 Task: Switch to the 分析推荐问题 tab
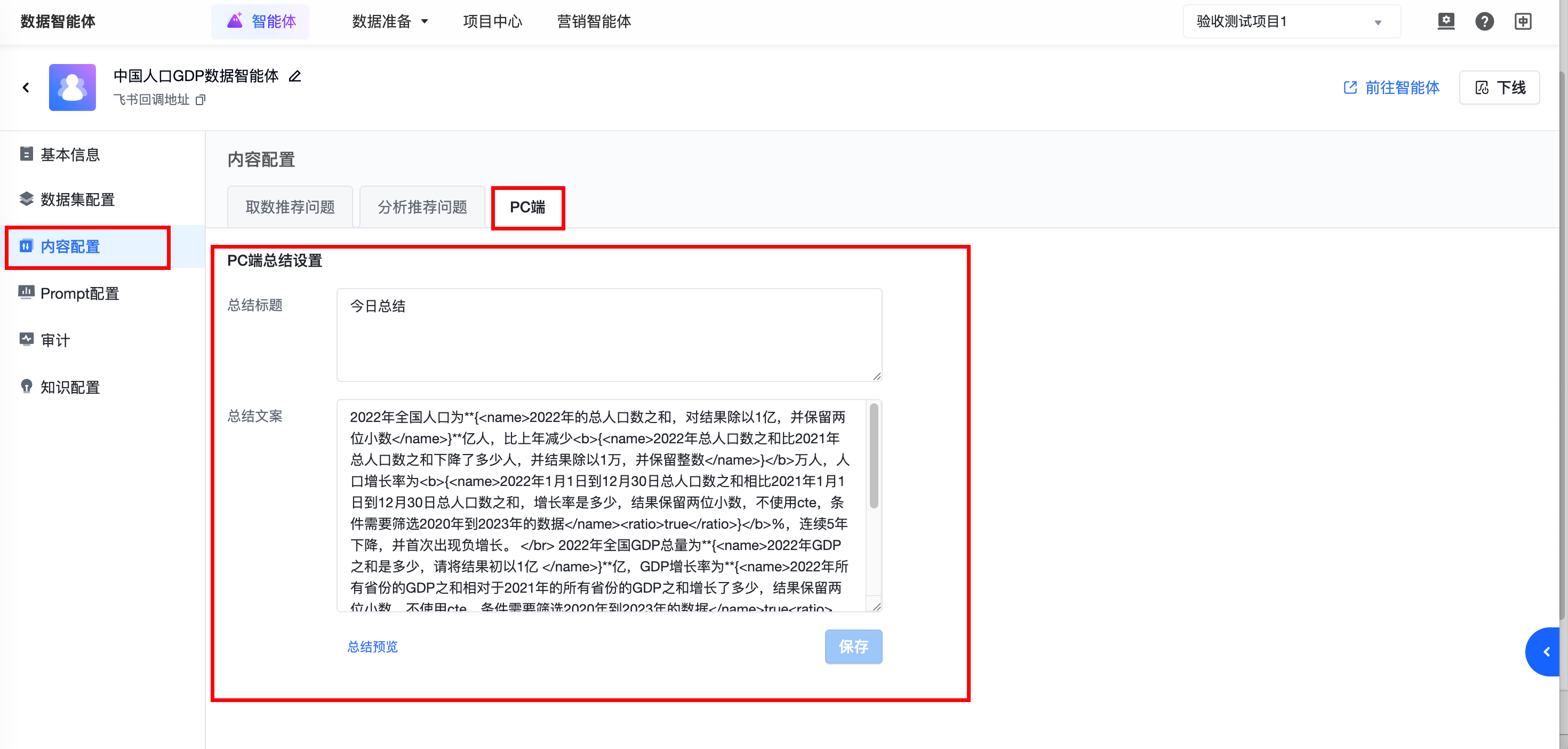422,207
